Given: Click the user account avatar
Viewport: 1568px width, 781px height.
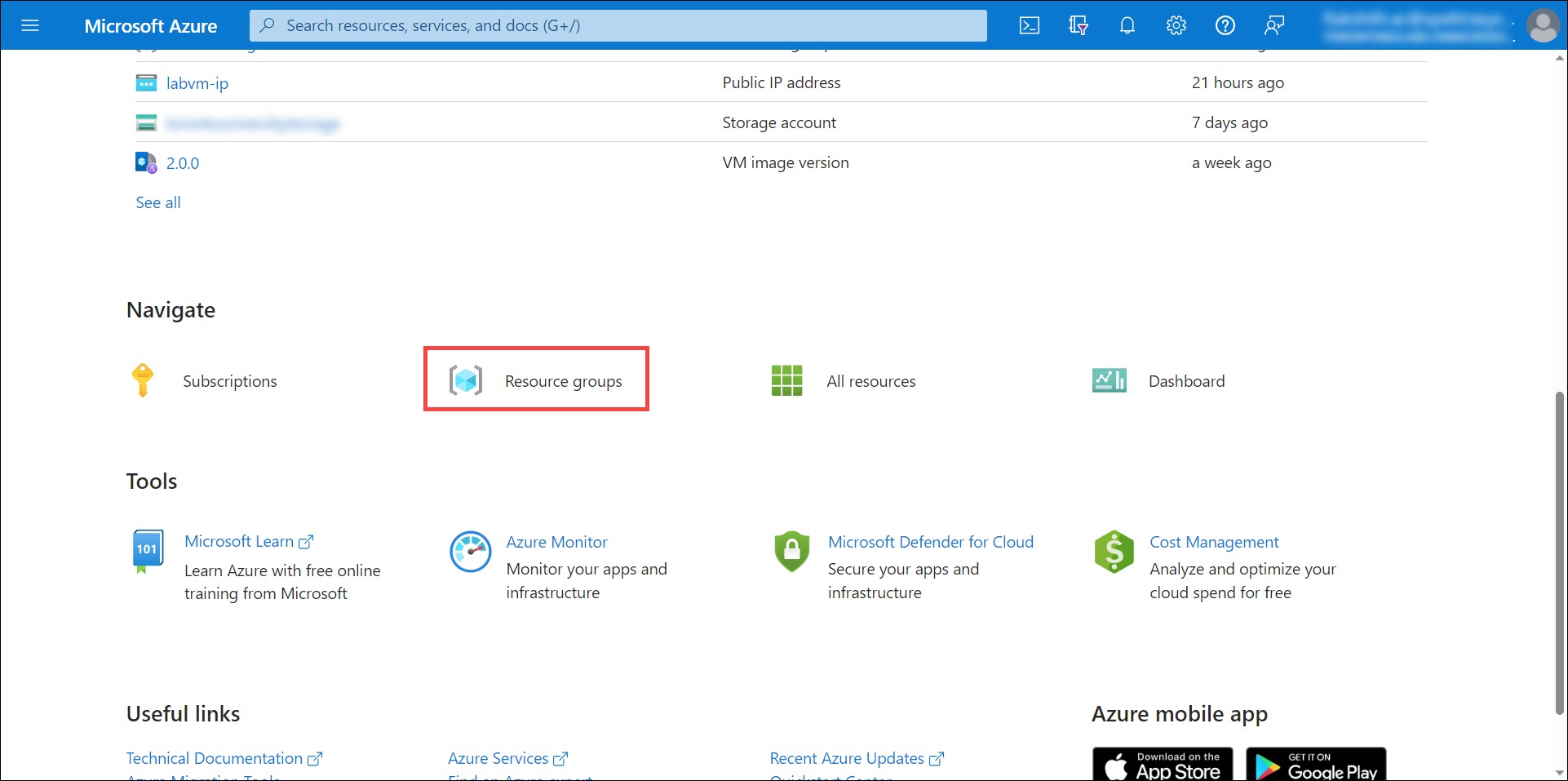Looking at the screenshot, I should 1543,25.
